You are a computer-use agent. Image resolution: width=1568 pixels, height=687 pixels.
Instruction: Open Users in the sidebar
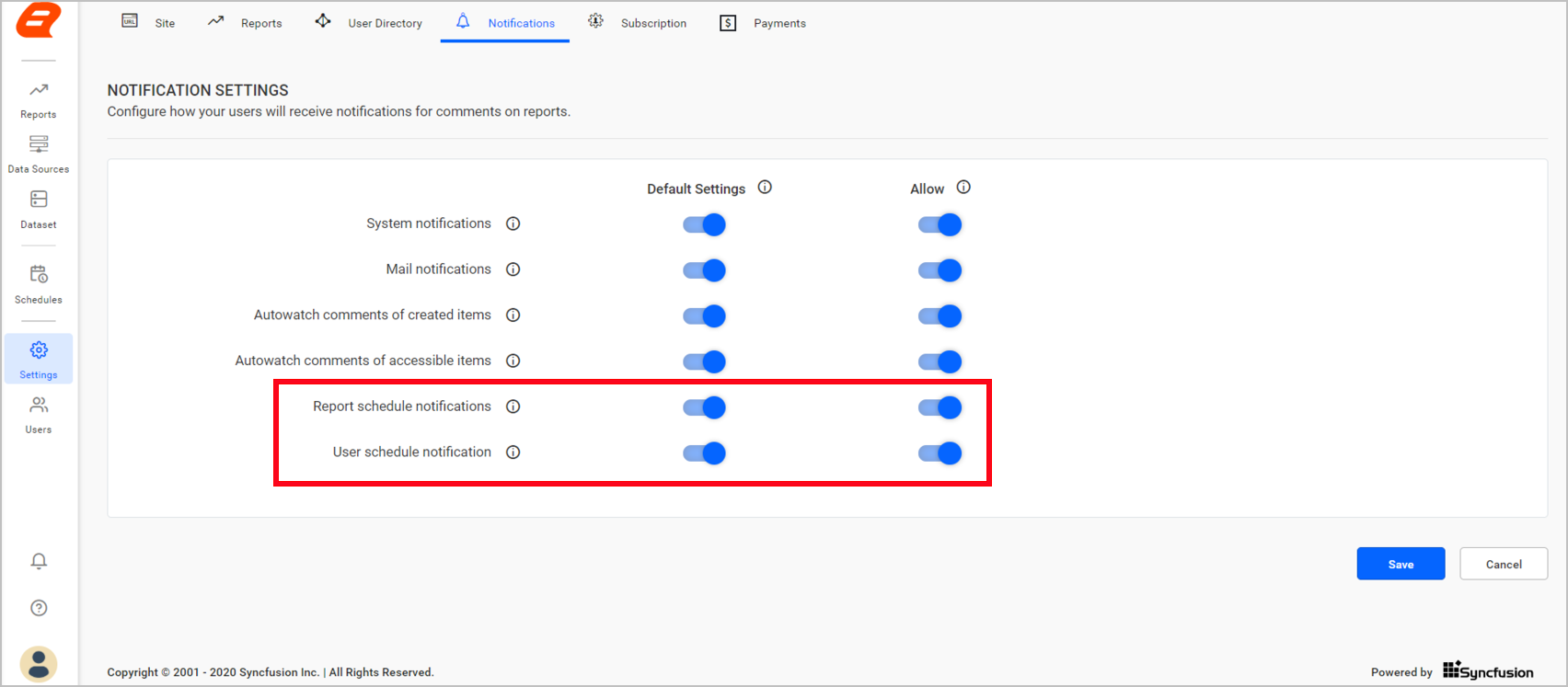click(x=39, y=415)
